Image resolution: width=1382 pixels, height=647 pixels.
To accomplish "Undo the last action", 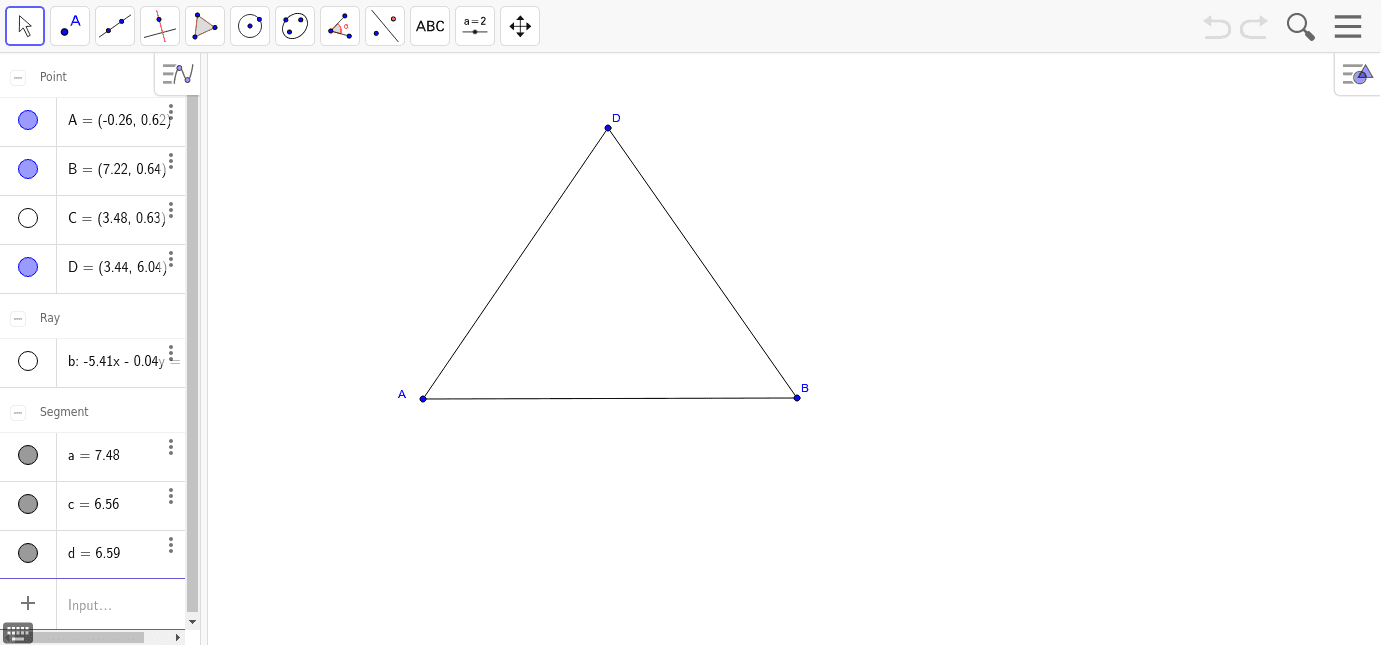I will [x=1217, y=27].
